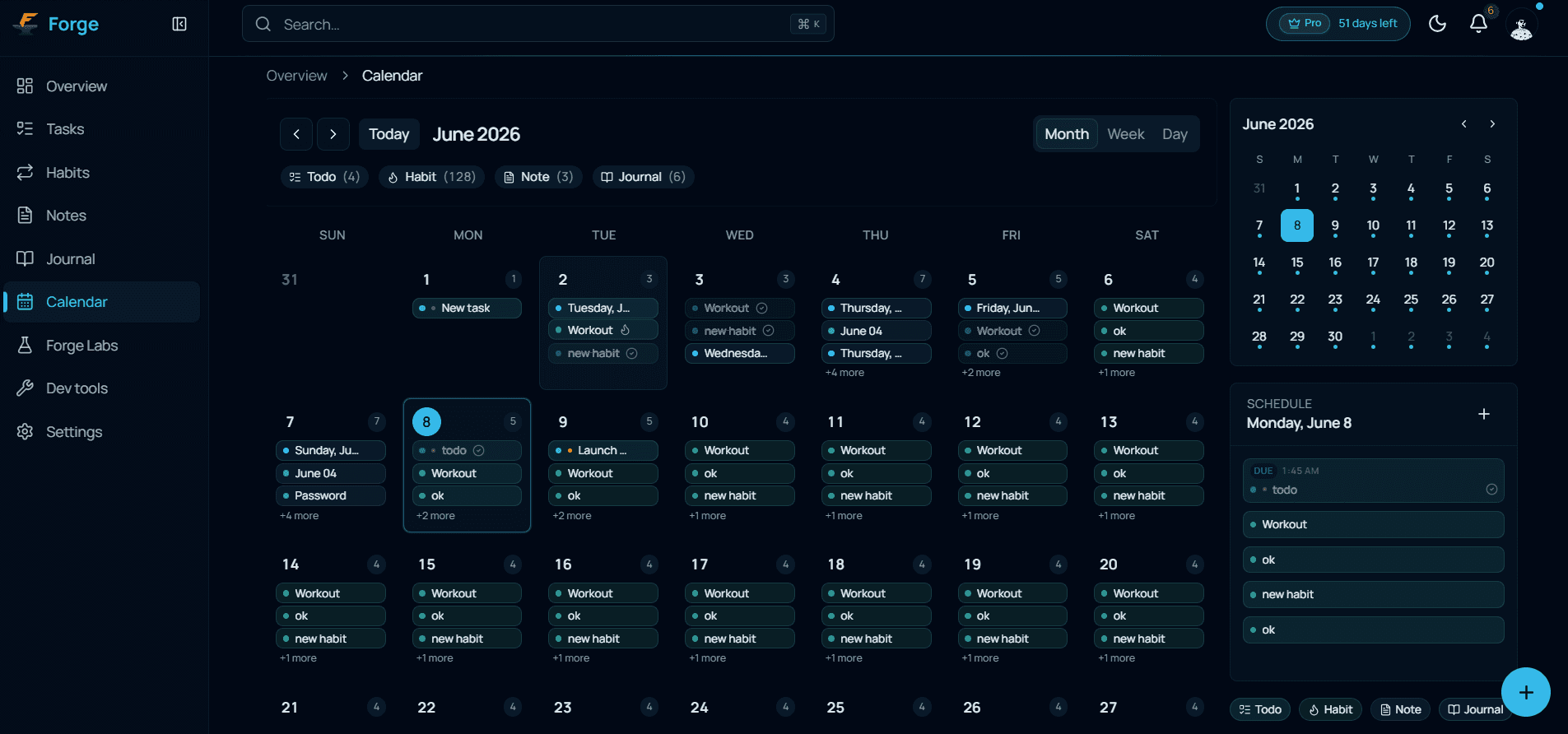Open Dev tools wrench item in sidebar
The width and height of the screenshot is (1568, 734).
26,388
